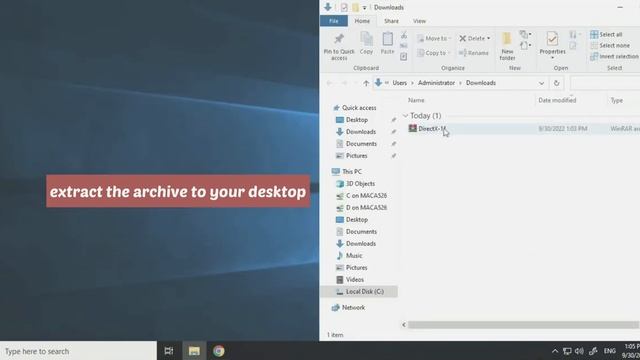Open the File menu tab
The image size is (640, 360).
333,21
